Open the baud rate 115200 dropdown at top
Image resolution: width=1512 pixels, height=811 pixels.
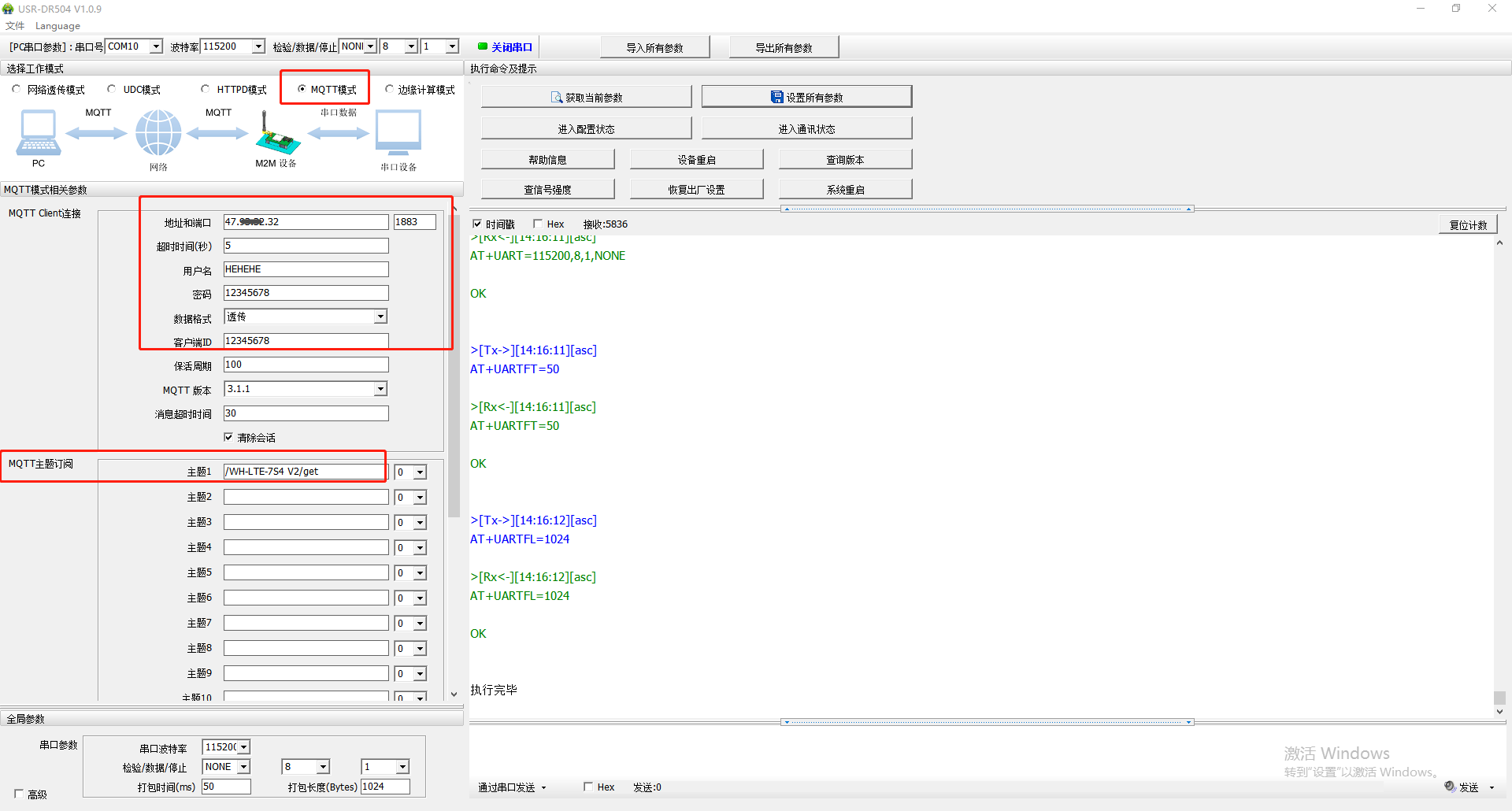(x=258, y=46)
